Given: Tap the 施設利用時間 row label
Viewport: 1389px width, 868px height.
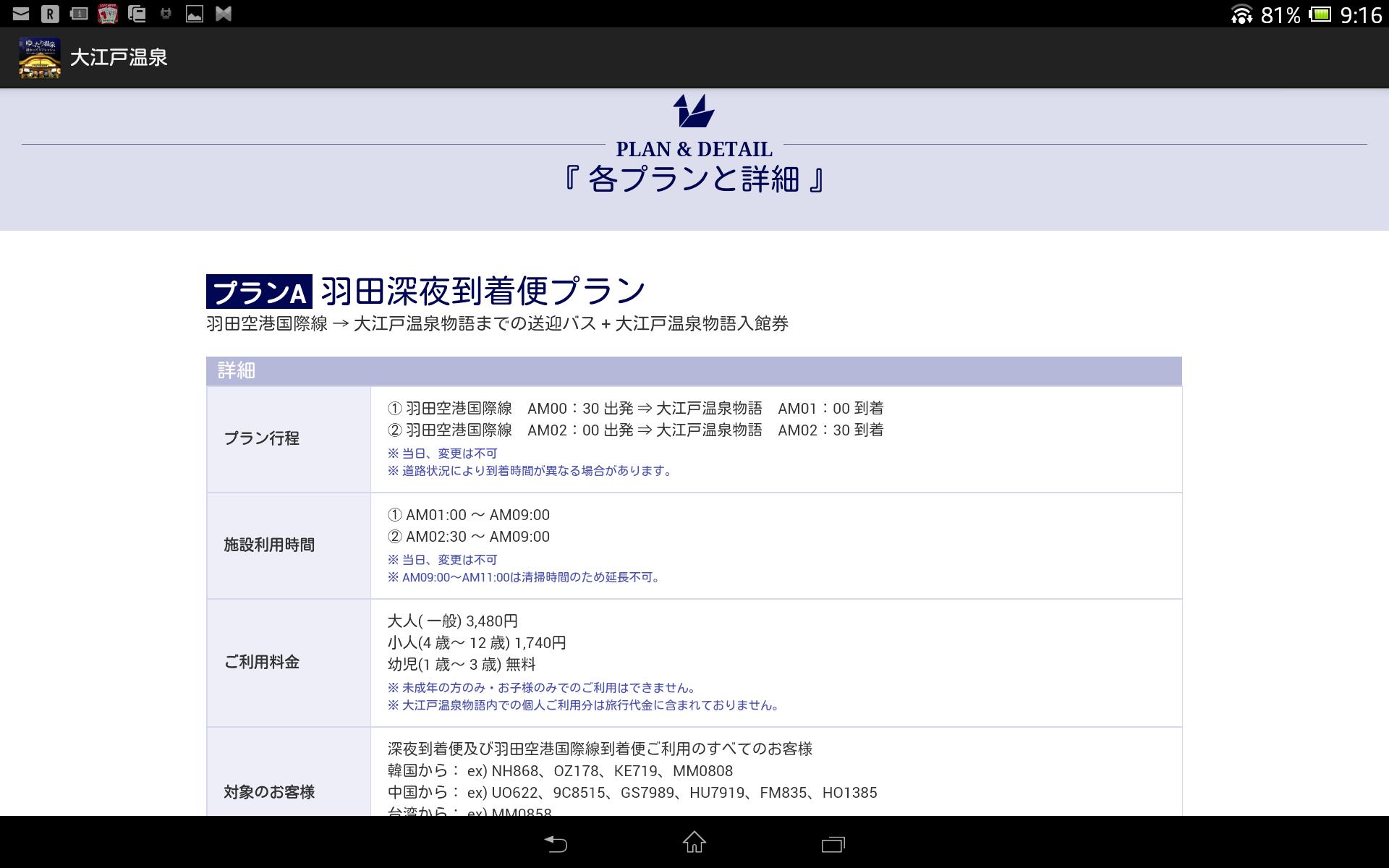Looking at the screenshot, I should coord(269,545).
